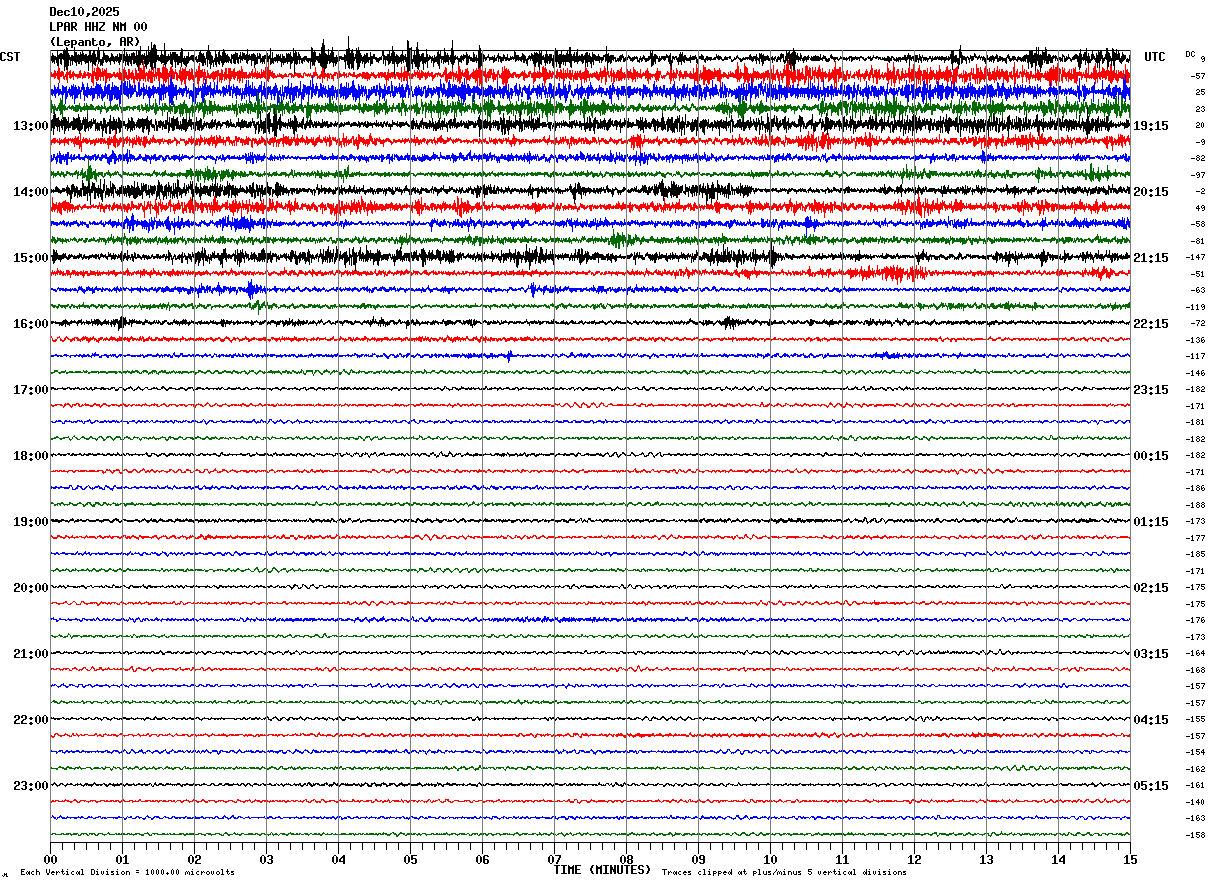This screenshot has height=886, width=1210.
Task: Select the 18:00 CST time label
Action: (31, 456)
